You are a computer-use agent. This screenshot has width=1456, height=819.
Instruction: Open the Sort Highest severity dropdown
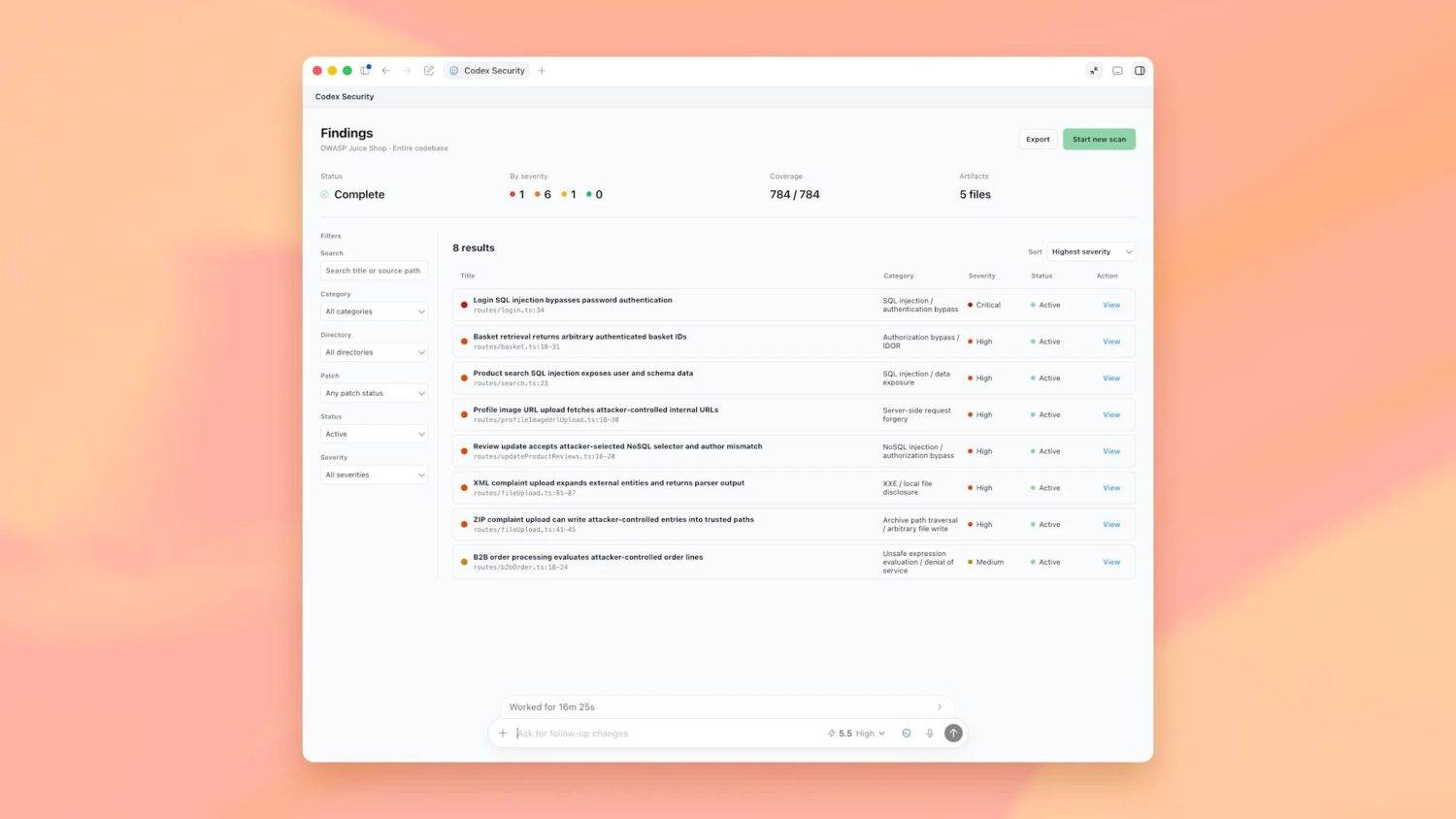pos(1091,252)
